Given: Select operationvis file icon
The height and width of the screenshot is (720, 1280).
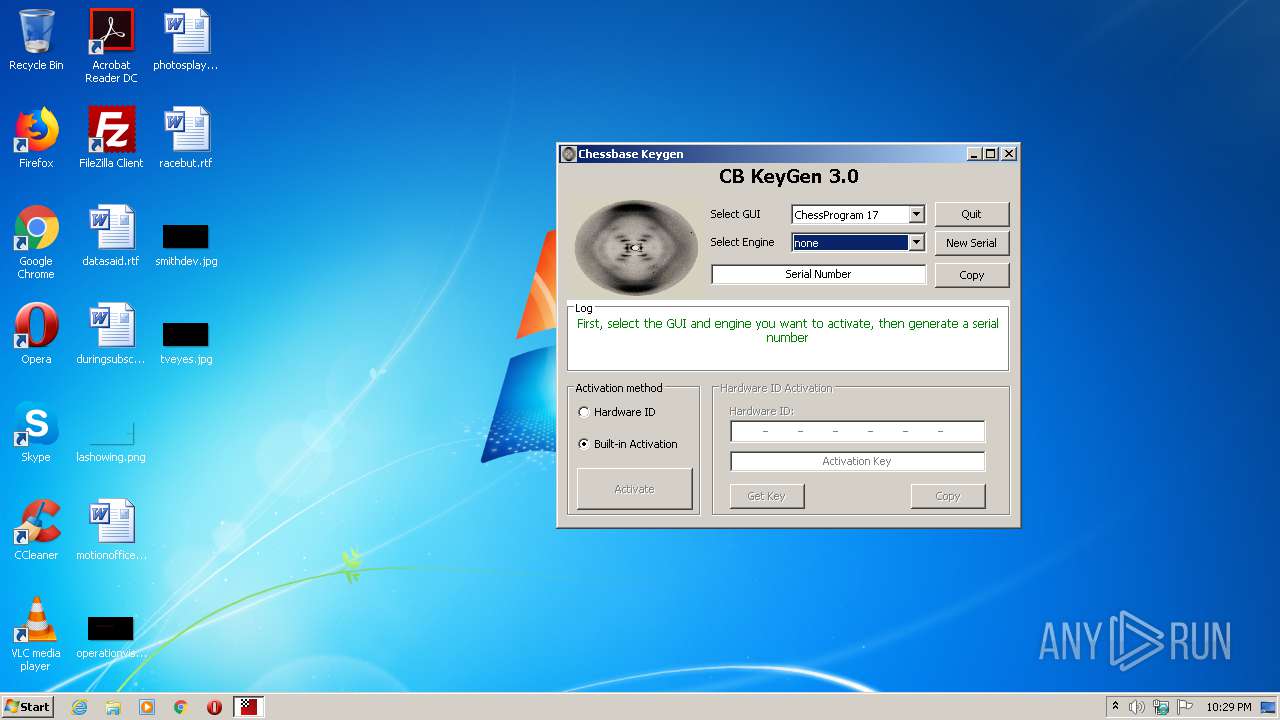Looking at the screenshot, I should click(x=111, y=637).
